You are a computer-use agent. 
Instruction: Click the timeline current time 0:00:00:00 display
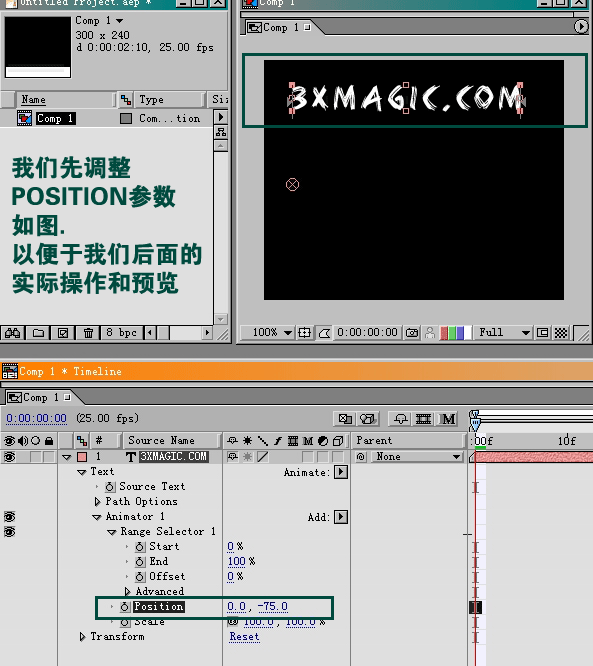point(37,418)
